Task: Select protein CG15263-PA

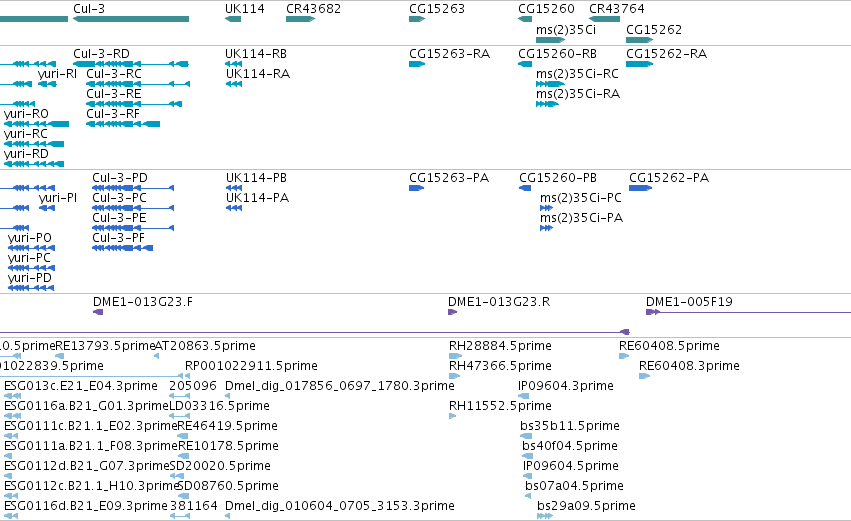Action: pos(449,178)
